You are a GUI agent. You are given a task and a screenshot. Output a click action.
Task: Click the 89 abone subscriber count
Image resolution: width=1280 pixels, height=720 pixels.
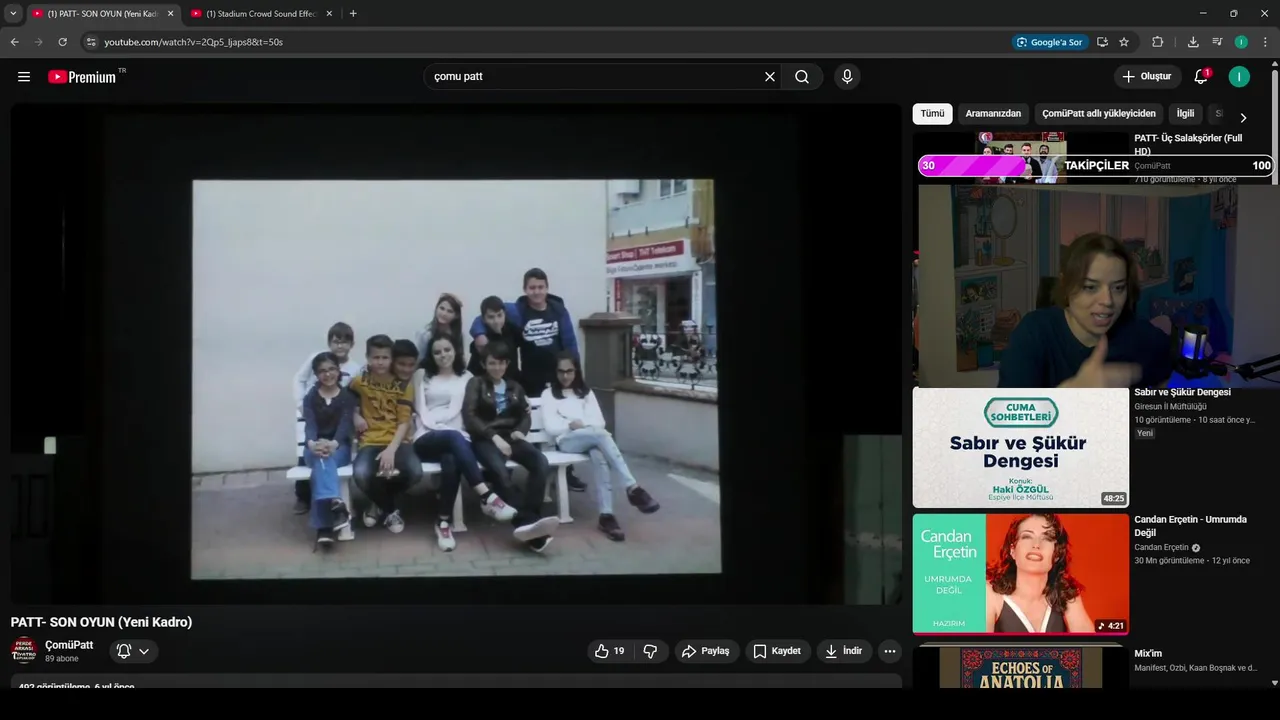coord(61,659)
